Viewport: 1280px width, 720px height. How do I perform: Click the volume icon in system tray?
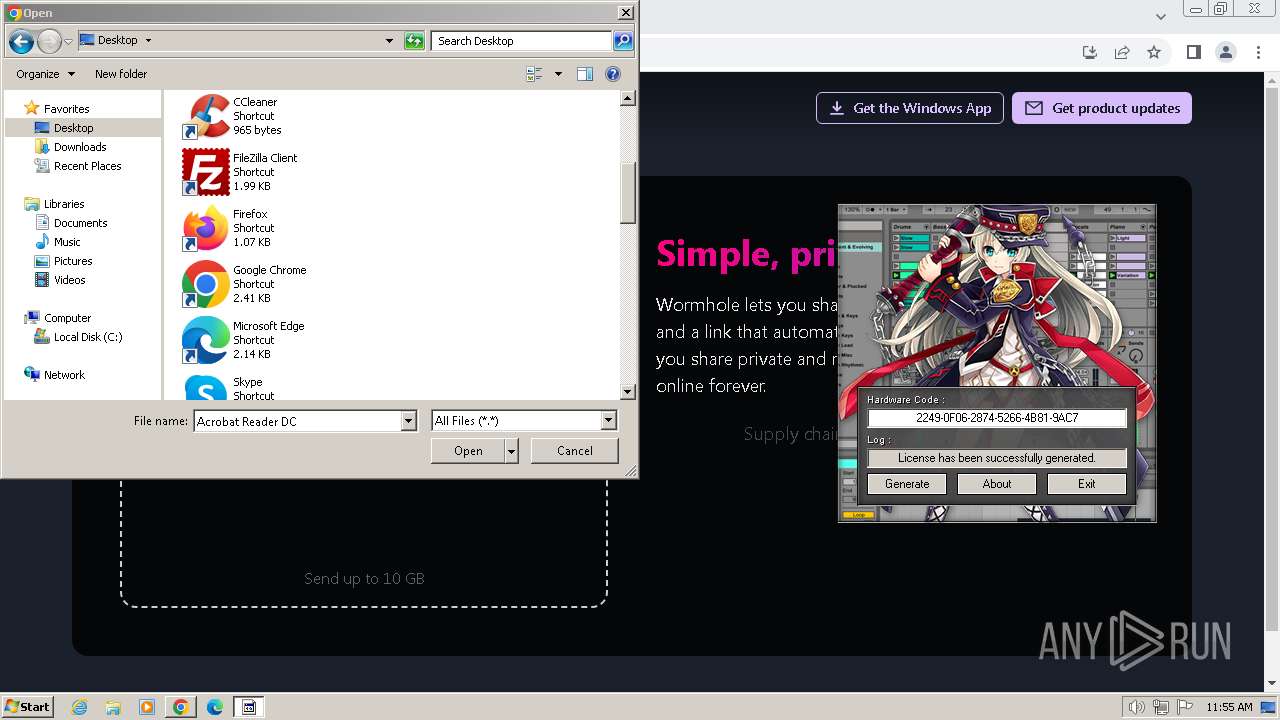pyautogui.click(x=1136, y=707)
